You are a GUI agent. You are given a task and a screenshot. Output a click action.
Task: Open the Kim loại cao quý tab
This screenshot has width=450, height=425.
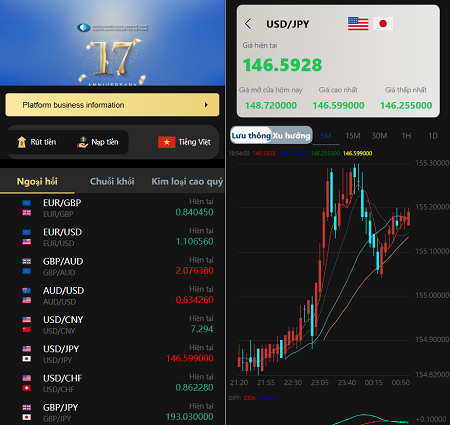click(x=187, y=181)
